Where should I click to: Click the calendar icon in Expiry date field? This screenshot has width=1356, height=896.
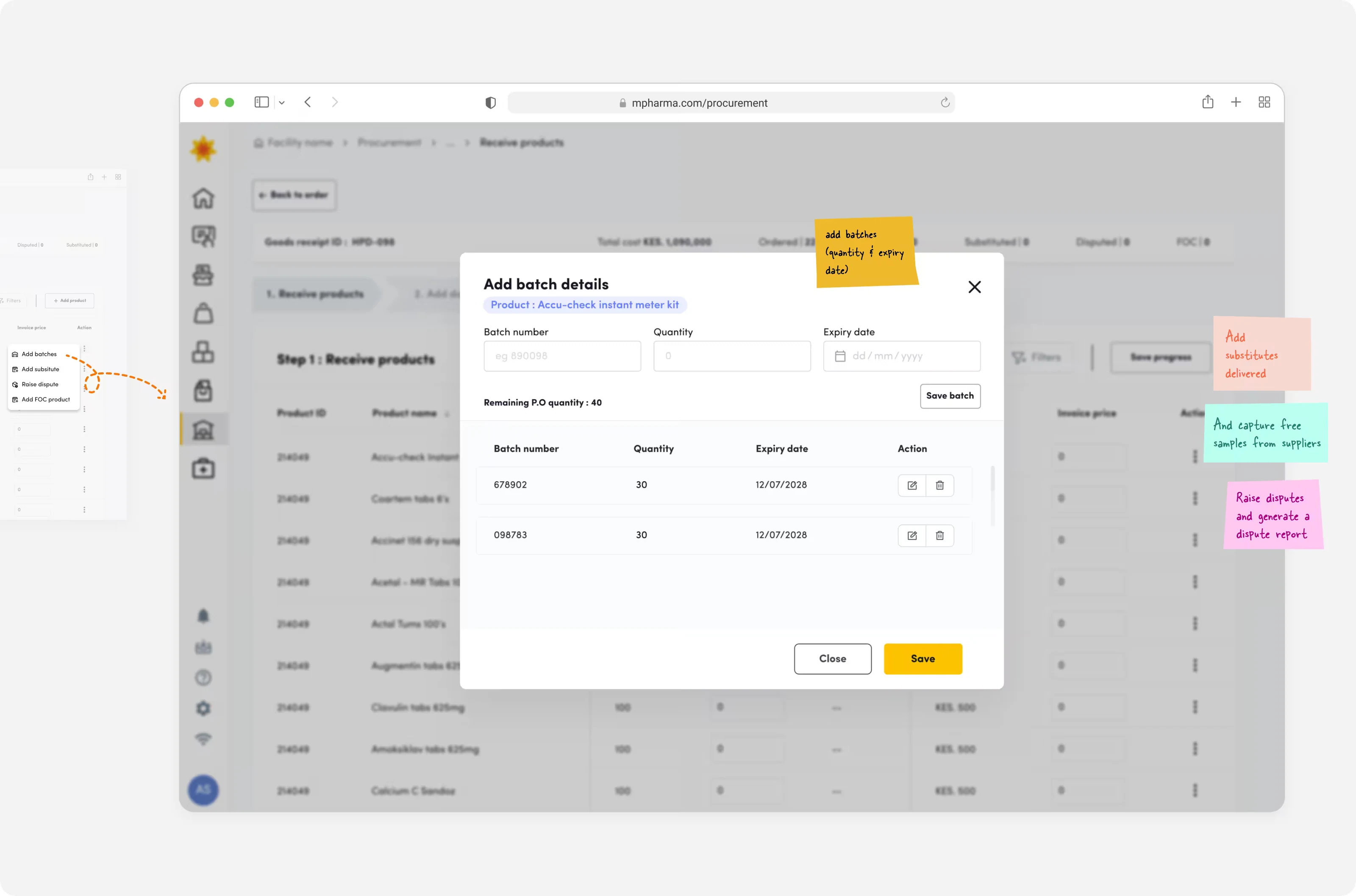(840, 356)
